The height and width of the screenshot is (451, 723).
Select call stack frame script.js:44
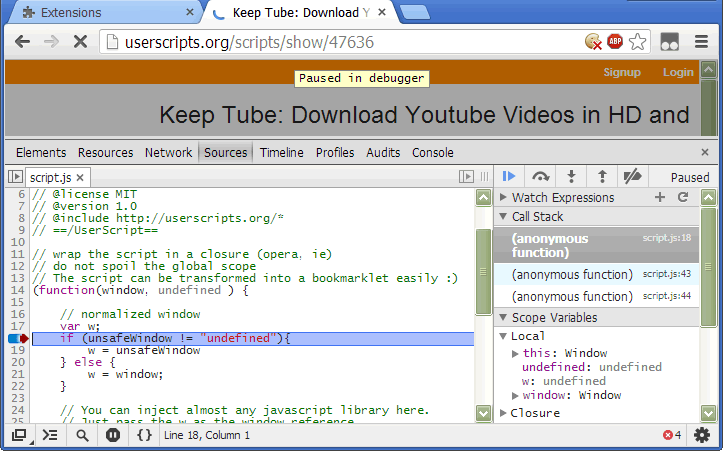596,296
